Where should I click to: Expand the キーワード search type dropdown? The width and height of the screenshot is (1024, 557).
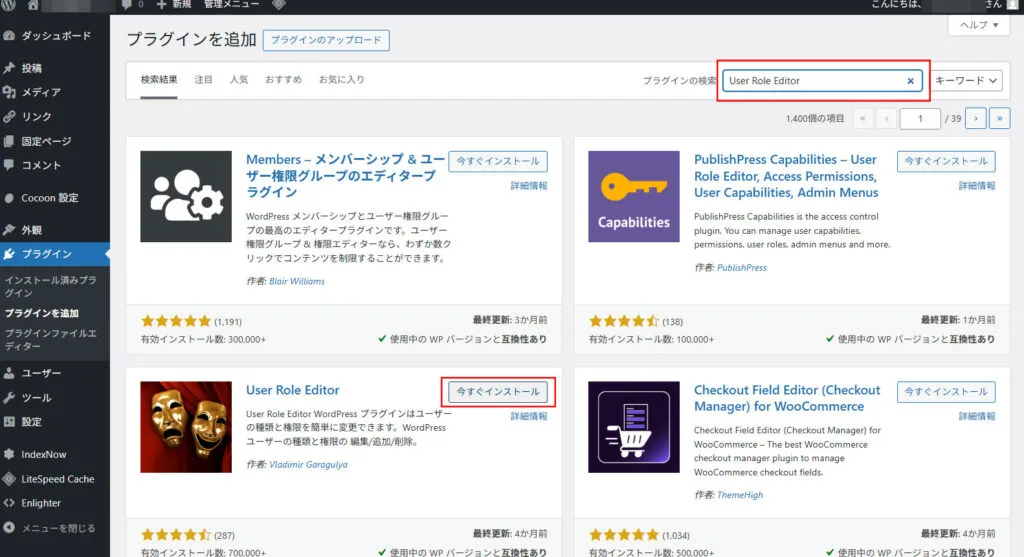click(x=966, y=81)
